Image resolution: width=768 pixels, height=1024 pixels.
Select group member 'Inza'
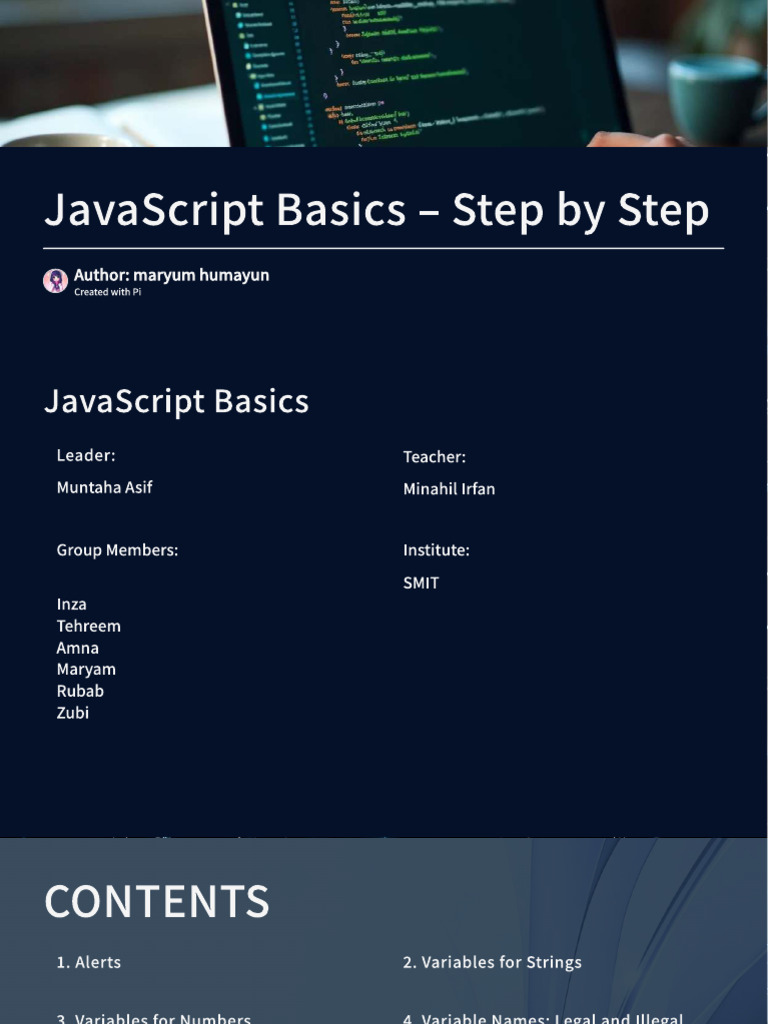click(71, 604)
